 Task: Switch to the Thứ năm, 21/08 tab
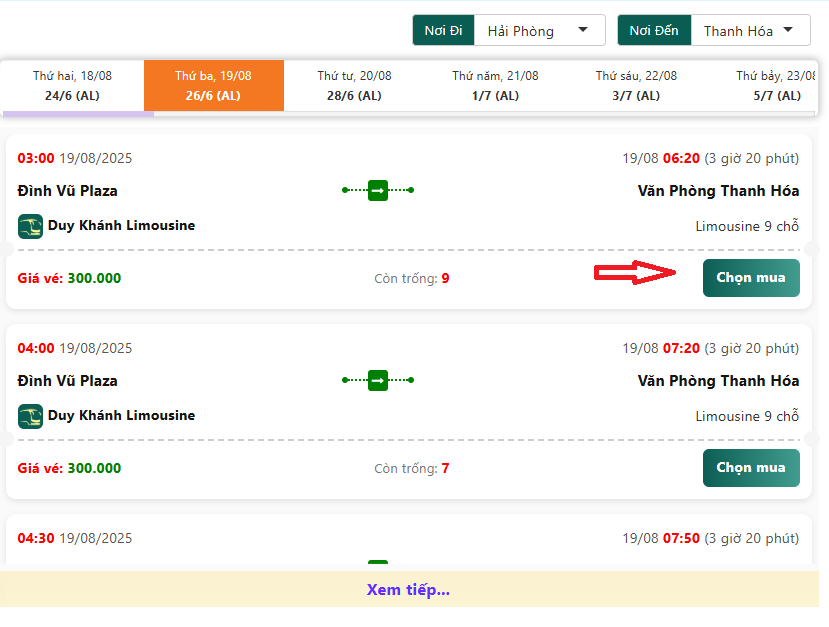(x=495, y=86)
